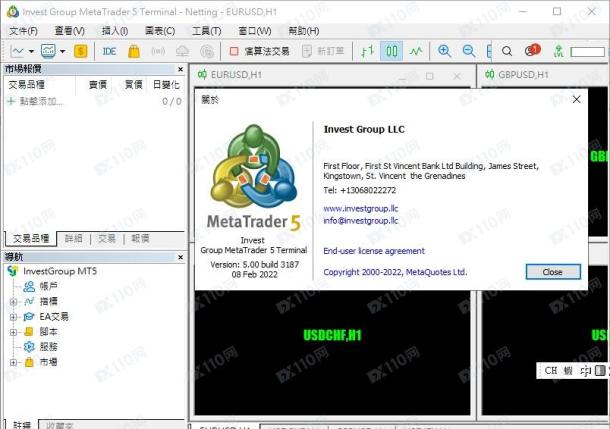Select the EURUSD,H1 chart window title
Image resolution: width=610 pixels, height=429 pixels.
pyautogui.click(x=236, y=75)
